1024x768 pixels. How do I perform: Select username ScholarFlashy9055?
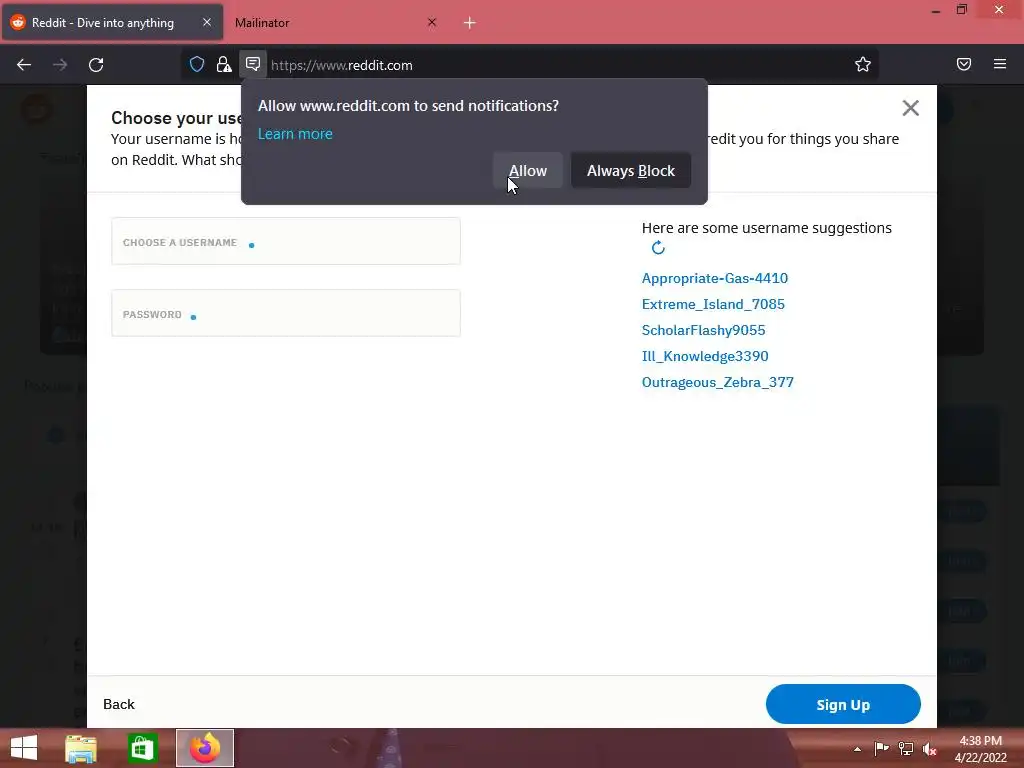click(703, 330)
